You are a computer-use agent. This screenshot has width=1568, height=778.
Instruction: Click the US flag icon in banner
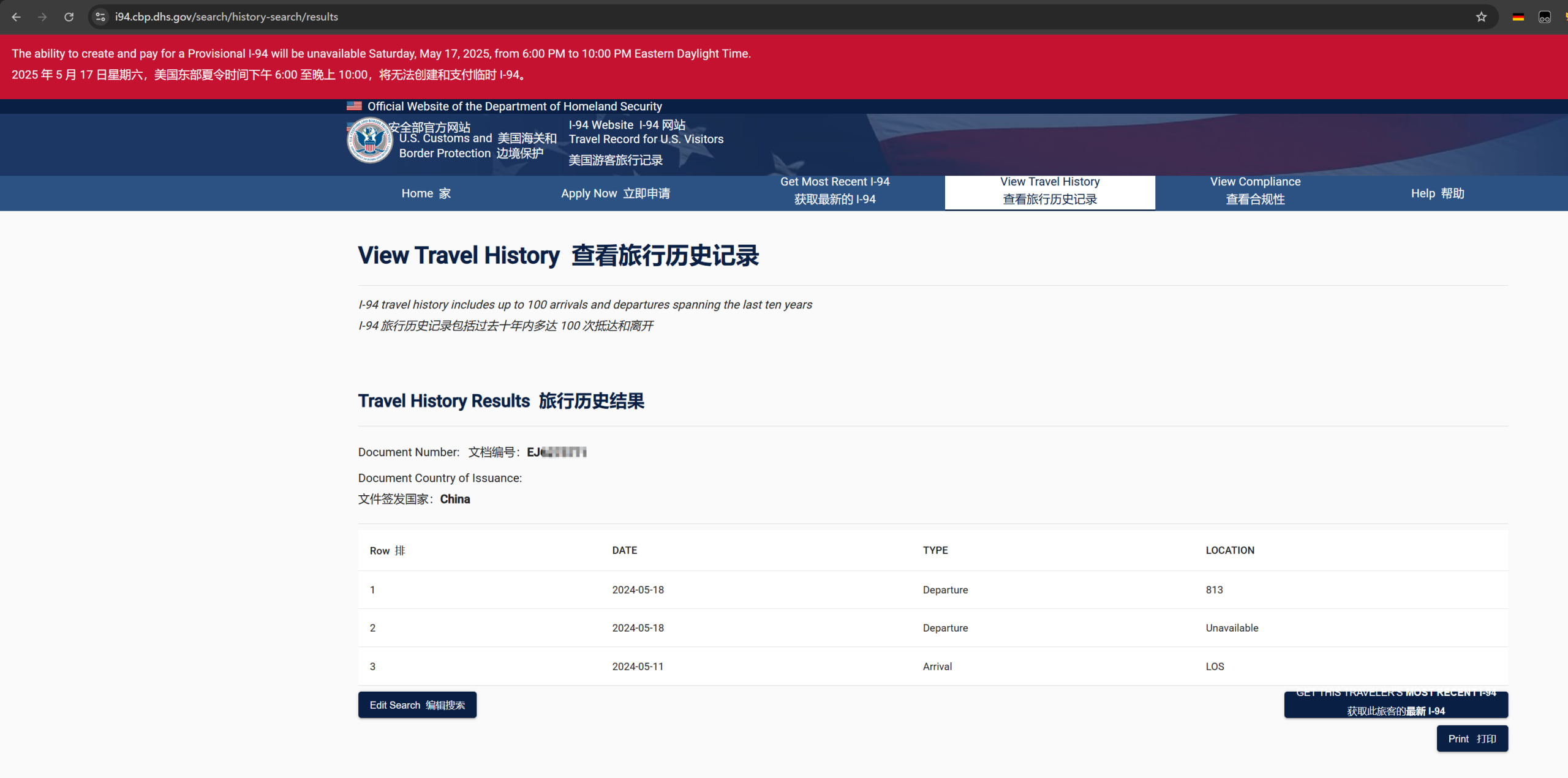coord(354,106)
